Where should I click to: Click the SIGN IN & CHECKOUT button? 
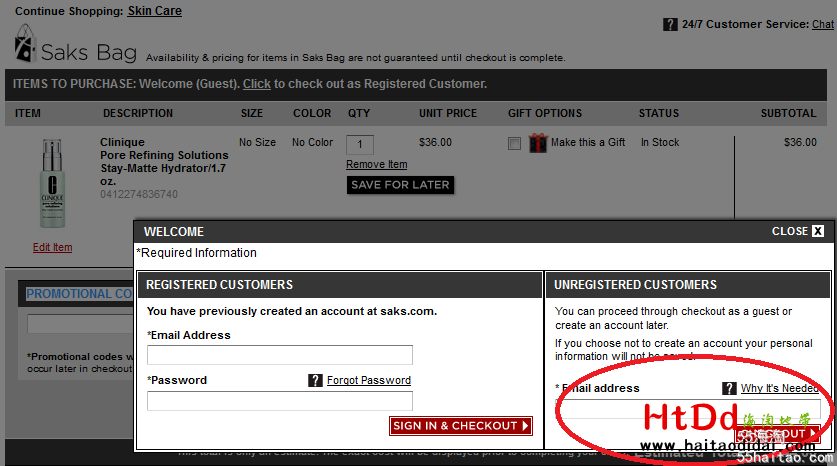coord(461,425)
